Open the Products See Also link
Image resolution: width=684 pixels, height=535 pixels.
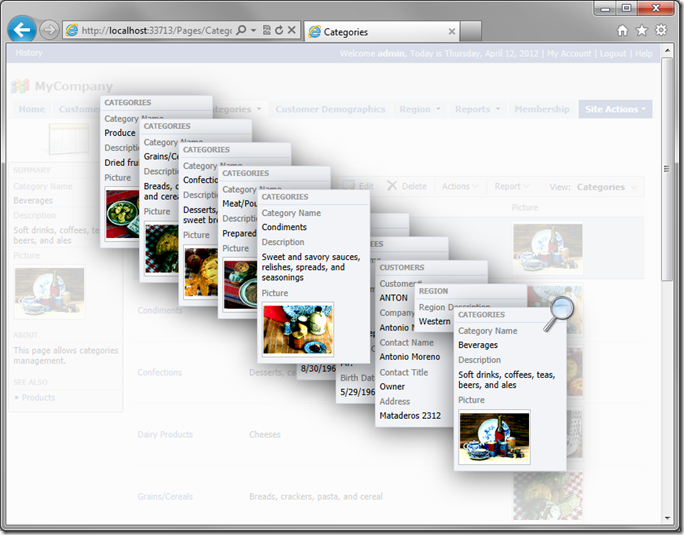(38, 398)
